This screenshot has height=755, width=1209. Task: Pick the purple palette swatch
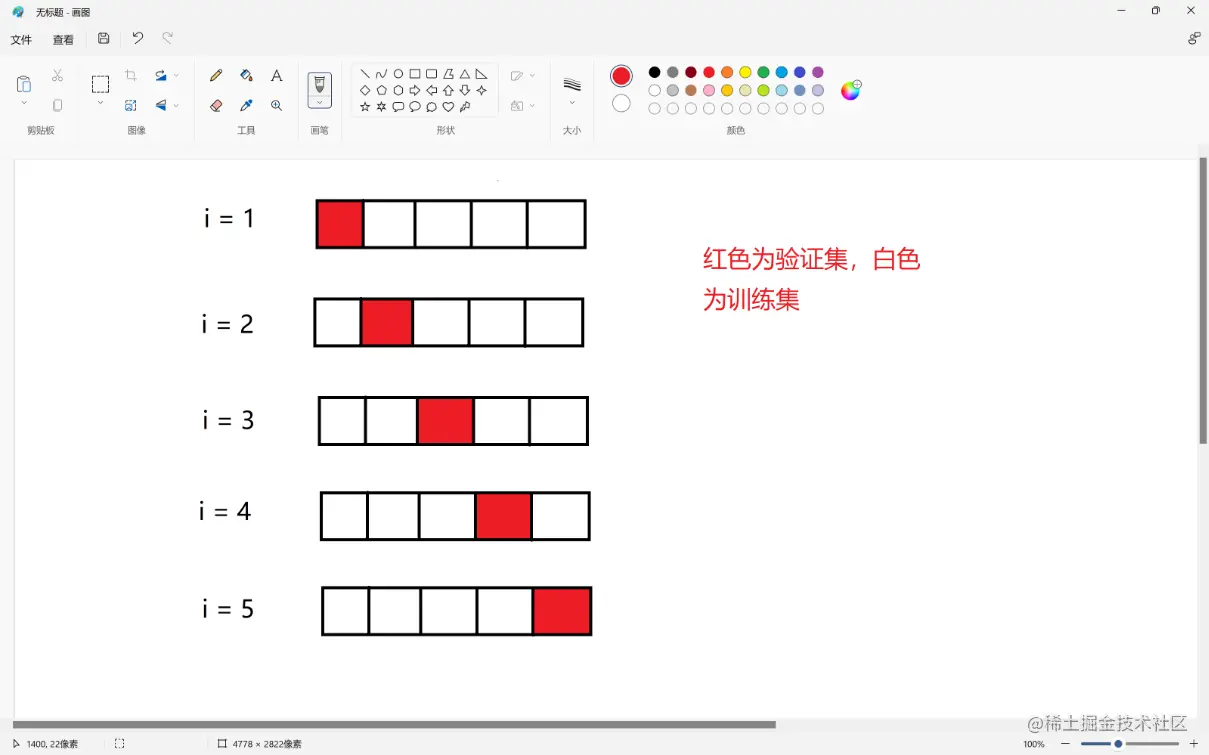tap(818, 72)
